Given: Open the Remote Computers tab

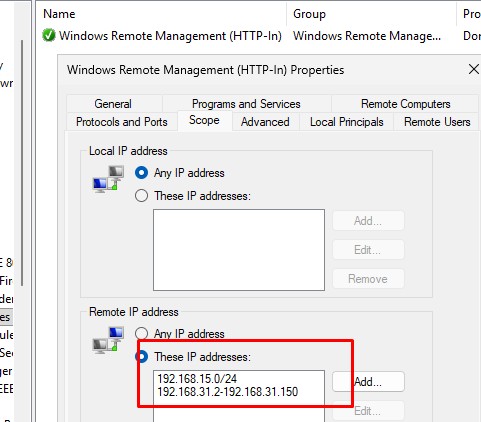Looking at the screenshot, I should coord(405,104).
